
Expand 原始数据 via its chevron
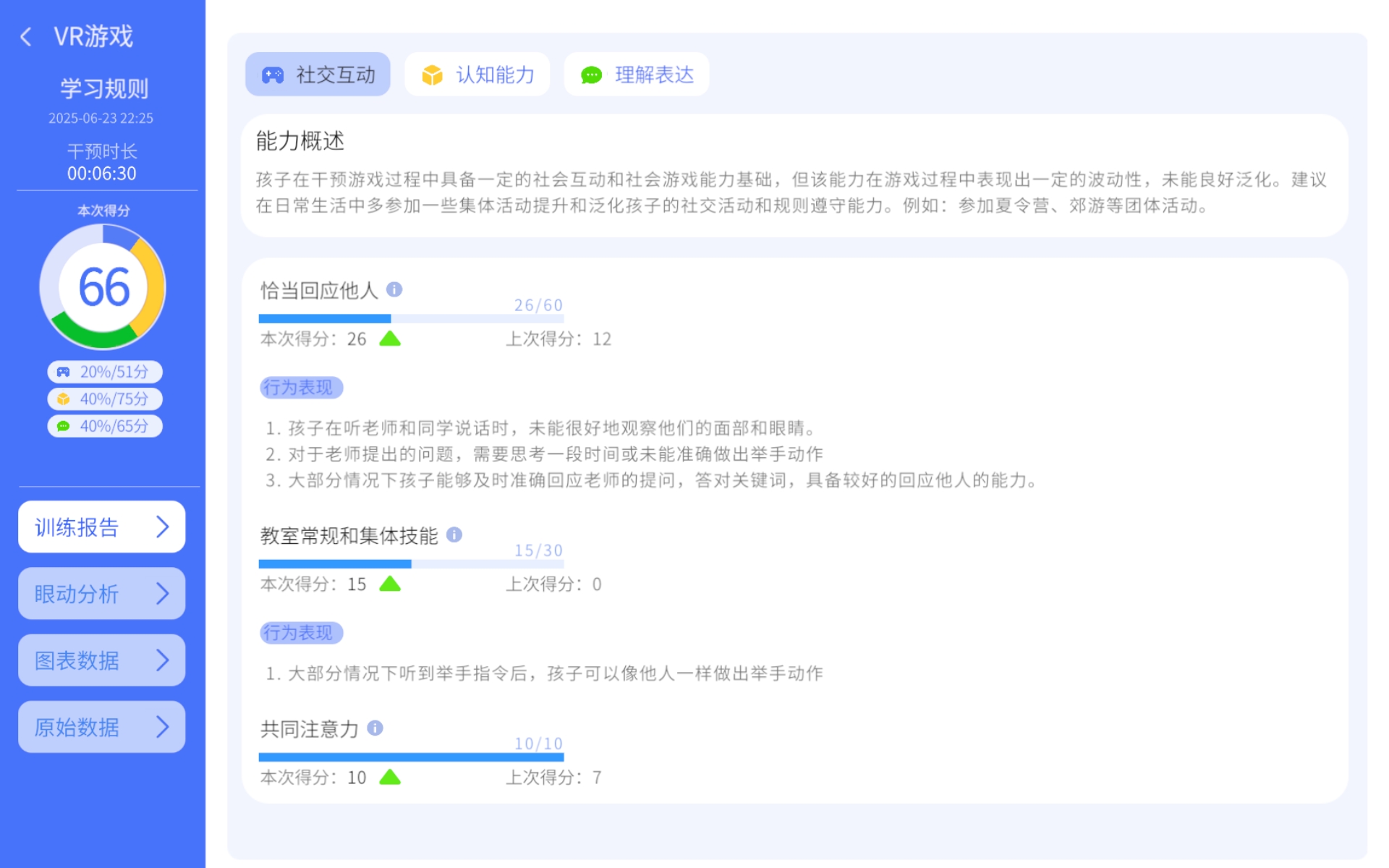[x=163, y=726]
